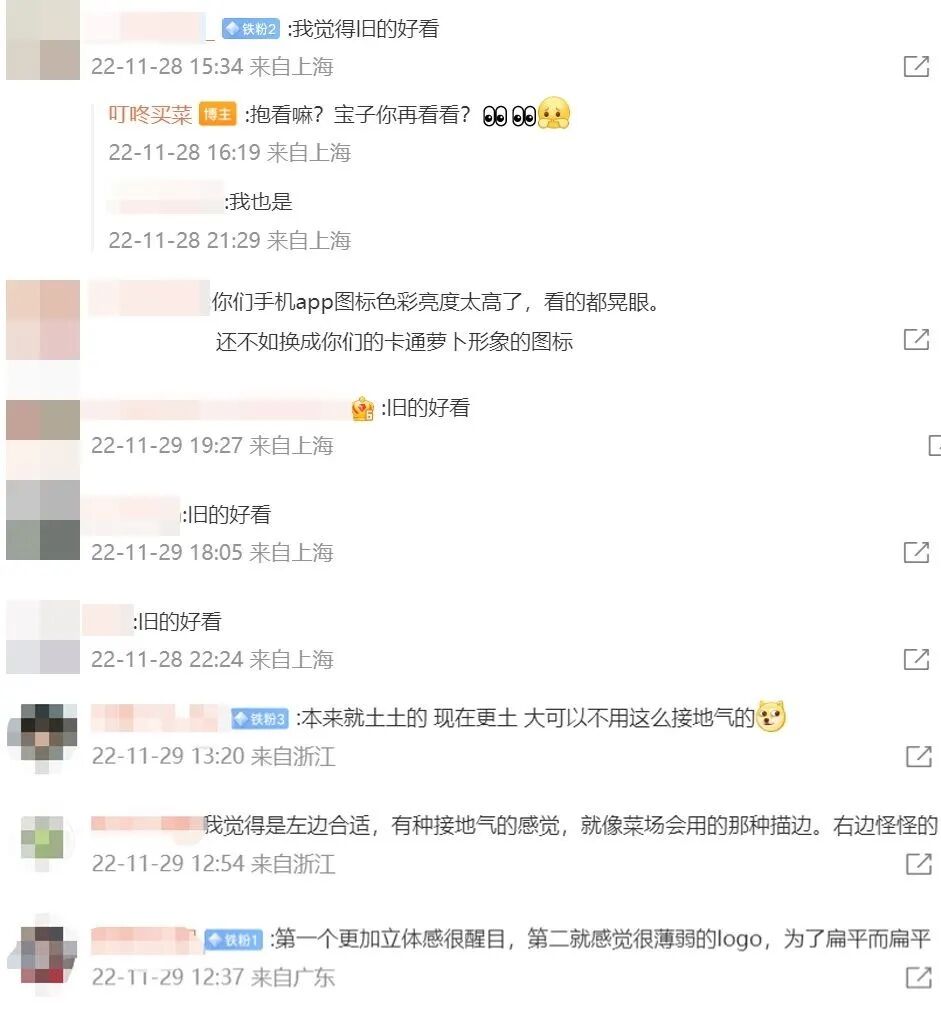Screen dimensions: 941x1022
Task: Click share icon on 22-11-29 12:54 comment
Action: click(919, 864)
